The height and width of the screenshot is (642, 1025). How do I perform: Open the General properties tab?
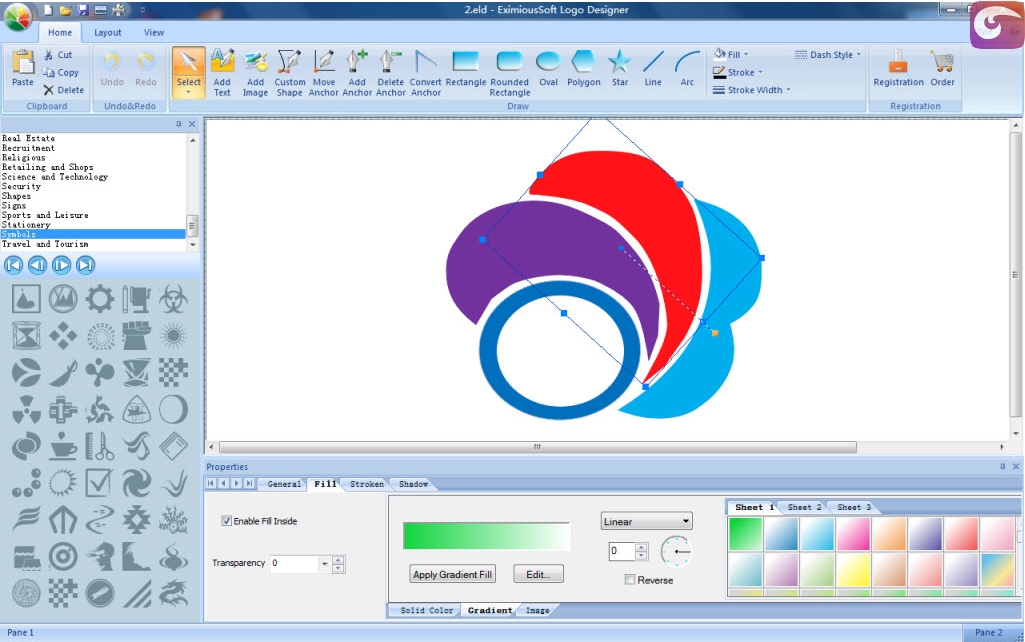tap(284, 484)
